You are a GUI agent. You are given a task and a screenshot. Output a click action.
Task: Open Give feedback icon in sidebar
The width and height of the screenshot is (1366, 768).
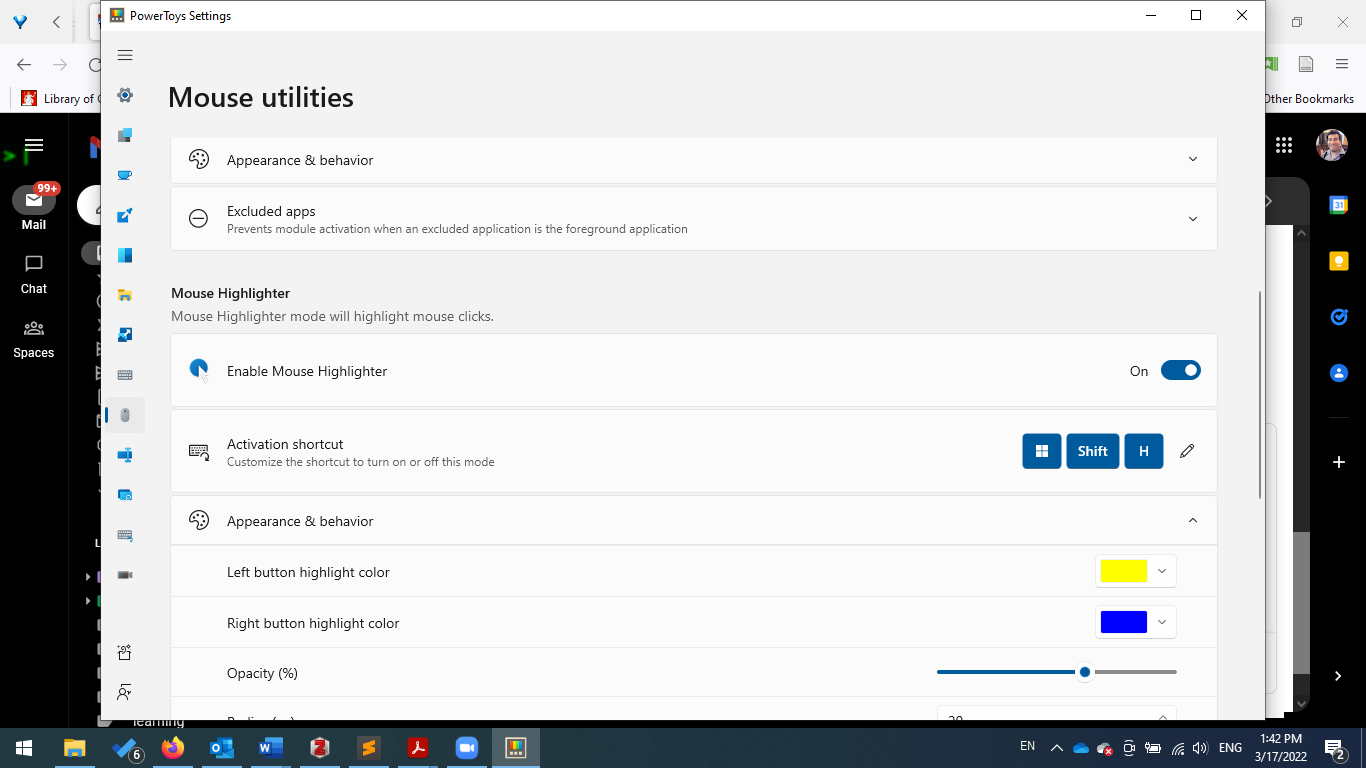125,692
